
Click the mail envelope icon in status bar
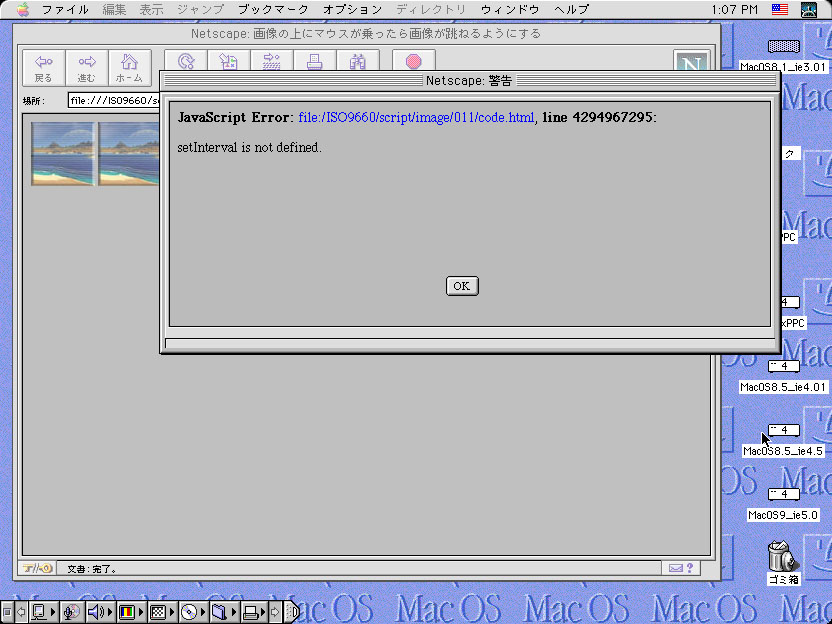click(675, 568)
